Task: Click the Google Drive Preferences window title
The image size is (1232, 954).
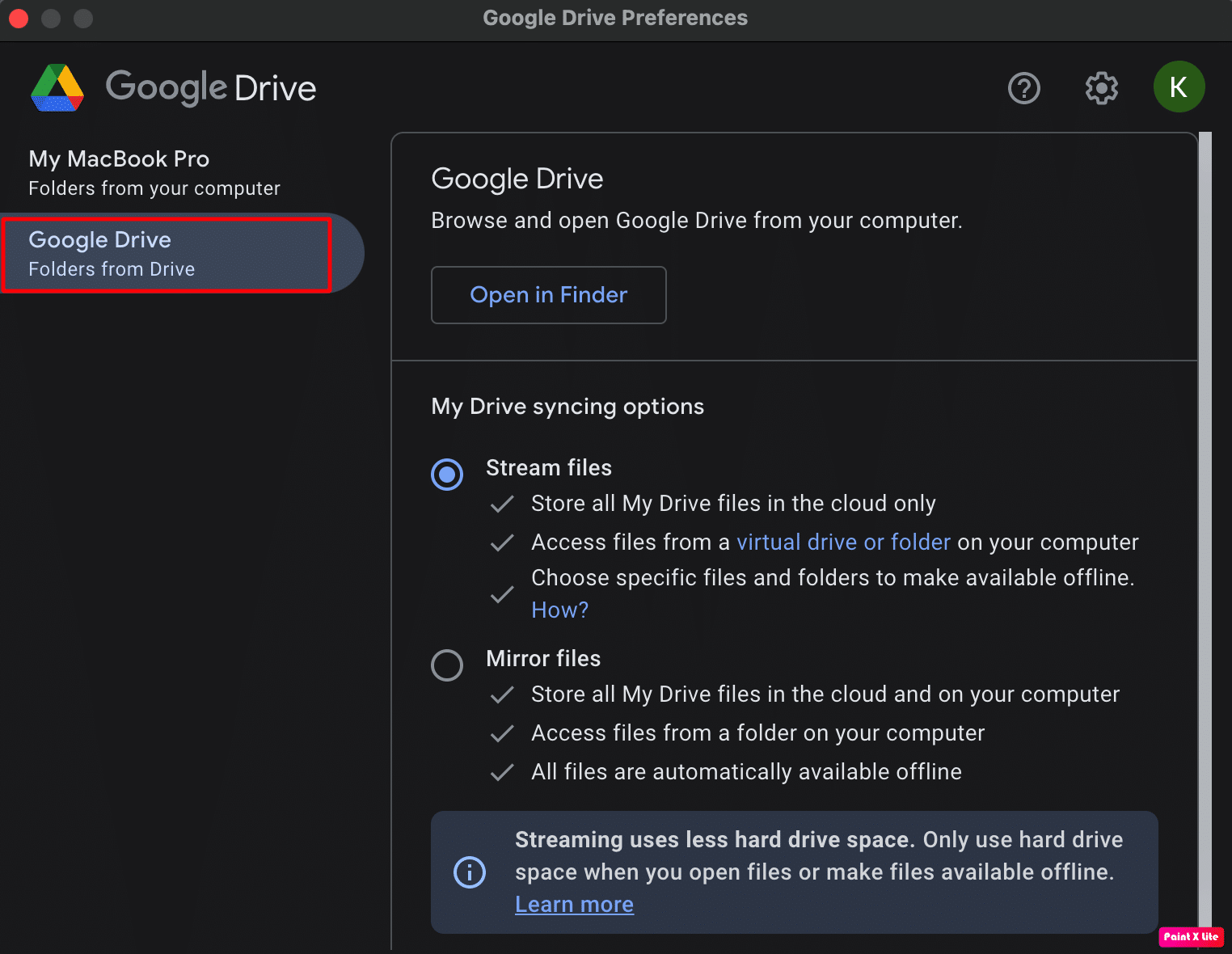Action: tap(614, 18)
